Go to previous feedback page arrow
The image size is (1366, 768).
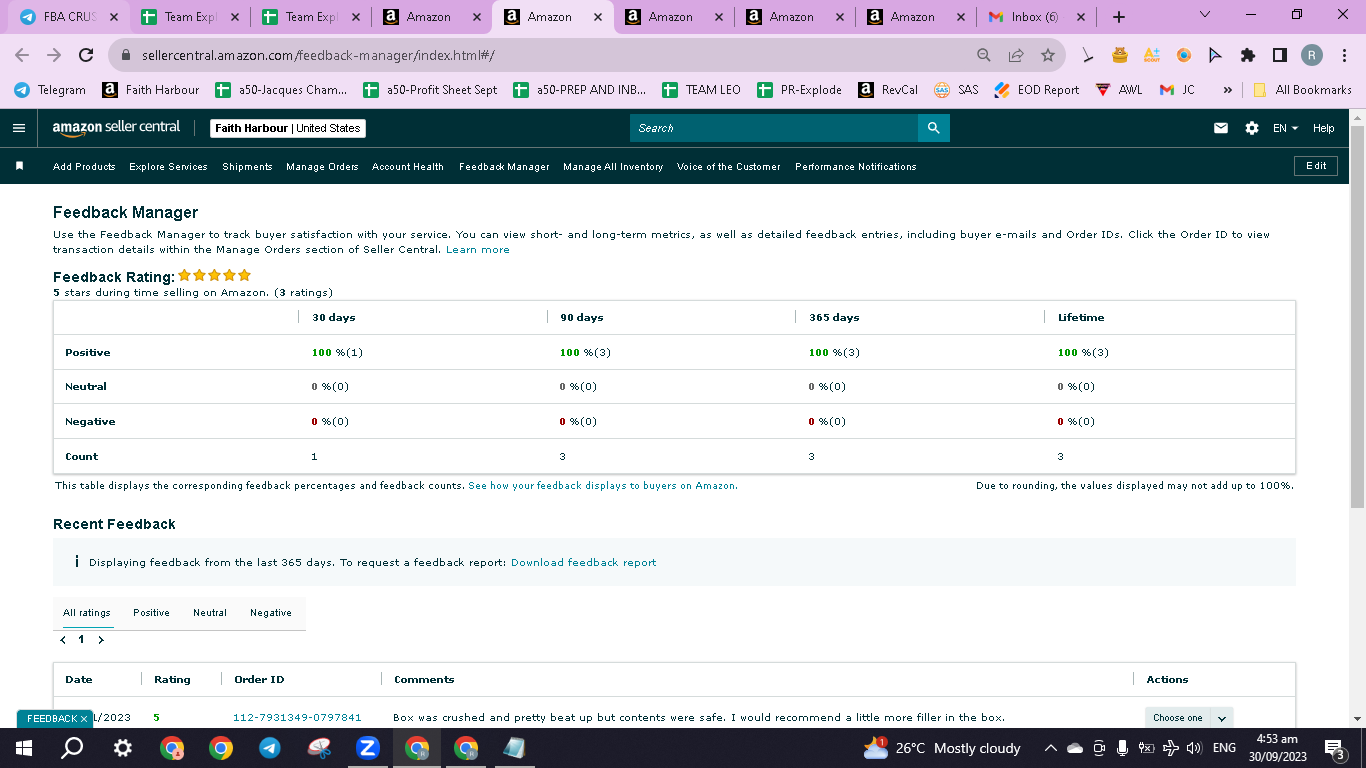[63, 640]
